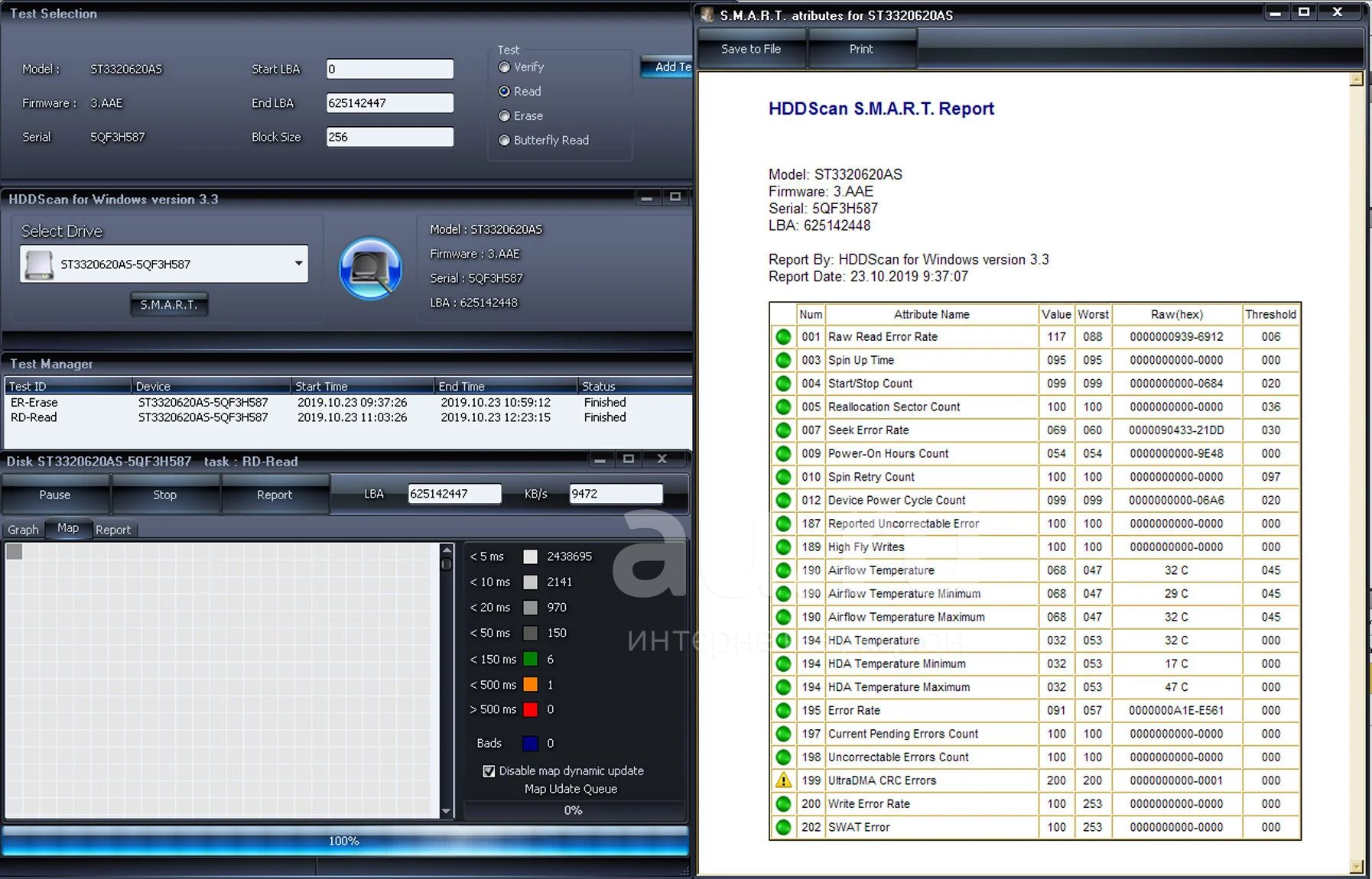
Task: Click the HDDScan icon in S.M.A.R.T. window title
Action: [x=707, y=15]
